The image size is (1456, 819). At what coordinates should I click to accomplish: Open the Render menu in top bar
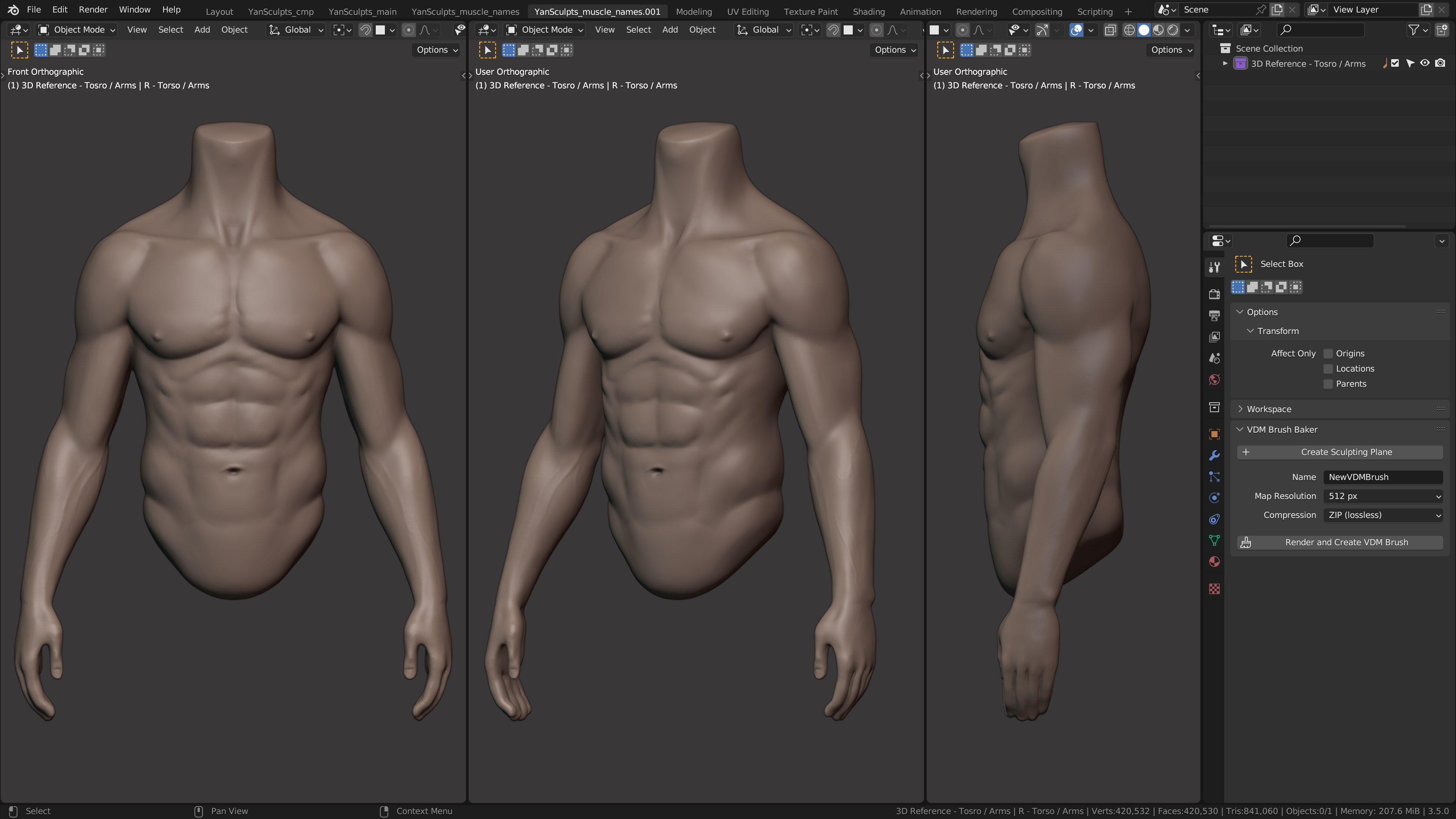pos(93,9)
